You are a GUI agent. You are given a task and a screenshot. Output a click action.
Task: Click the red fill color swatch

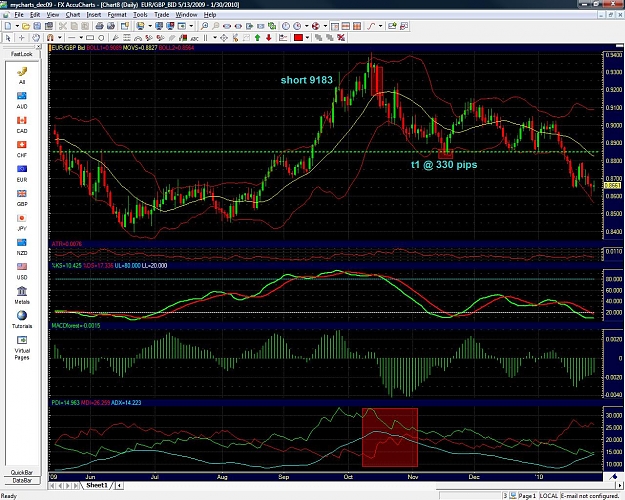(x=298, y=38)
